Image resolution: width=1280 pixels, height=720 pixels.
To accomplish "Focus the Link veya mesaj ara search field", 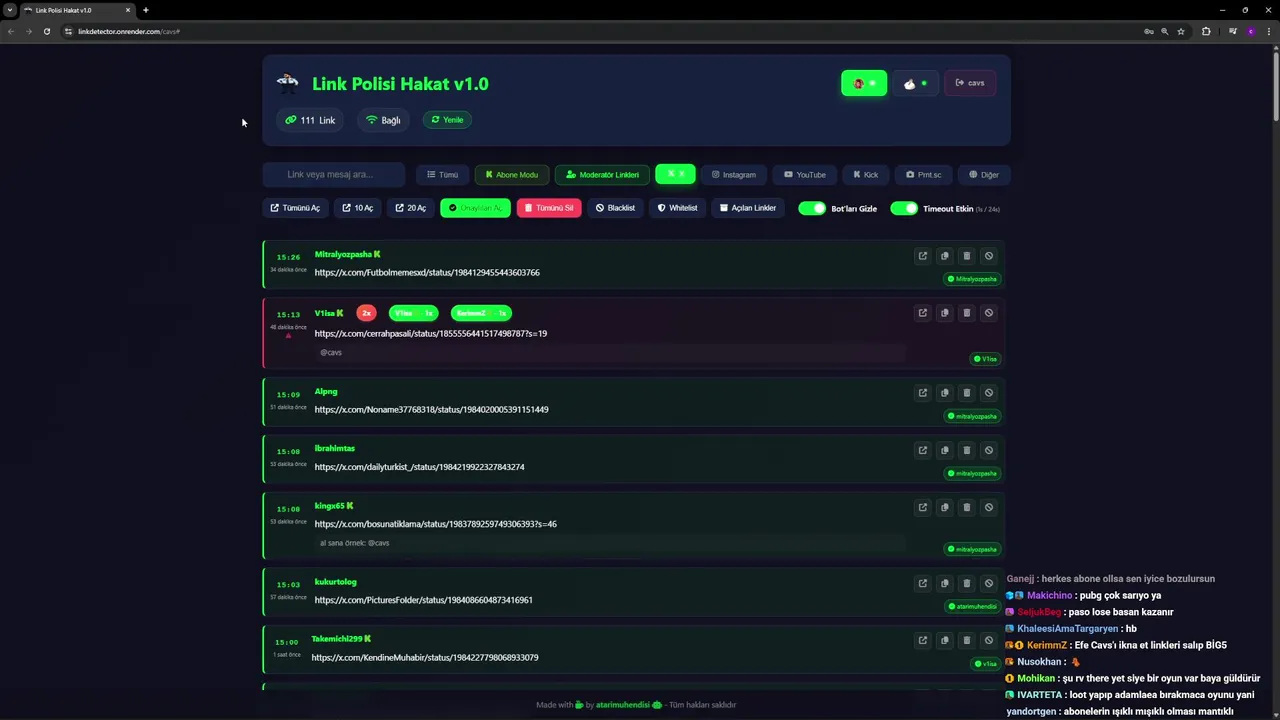I will tap(334, 175).
